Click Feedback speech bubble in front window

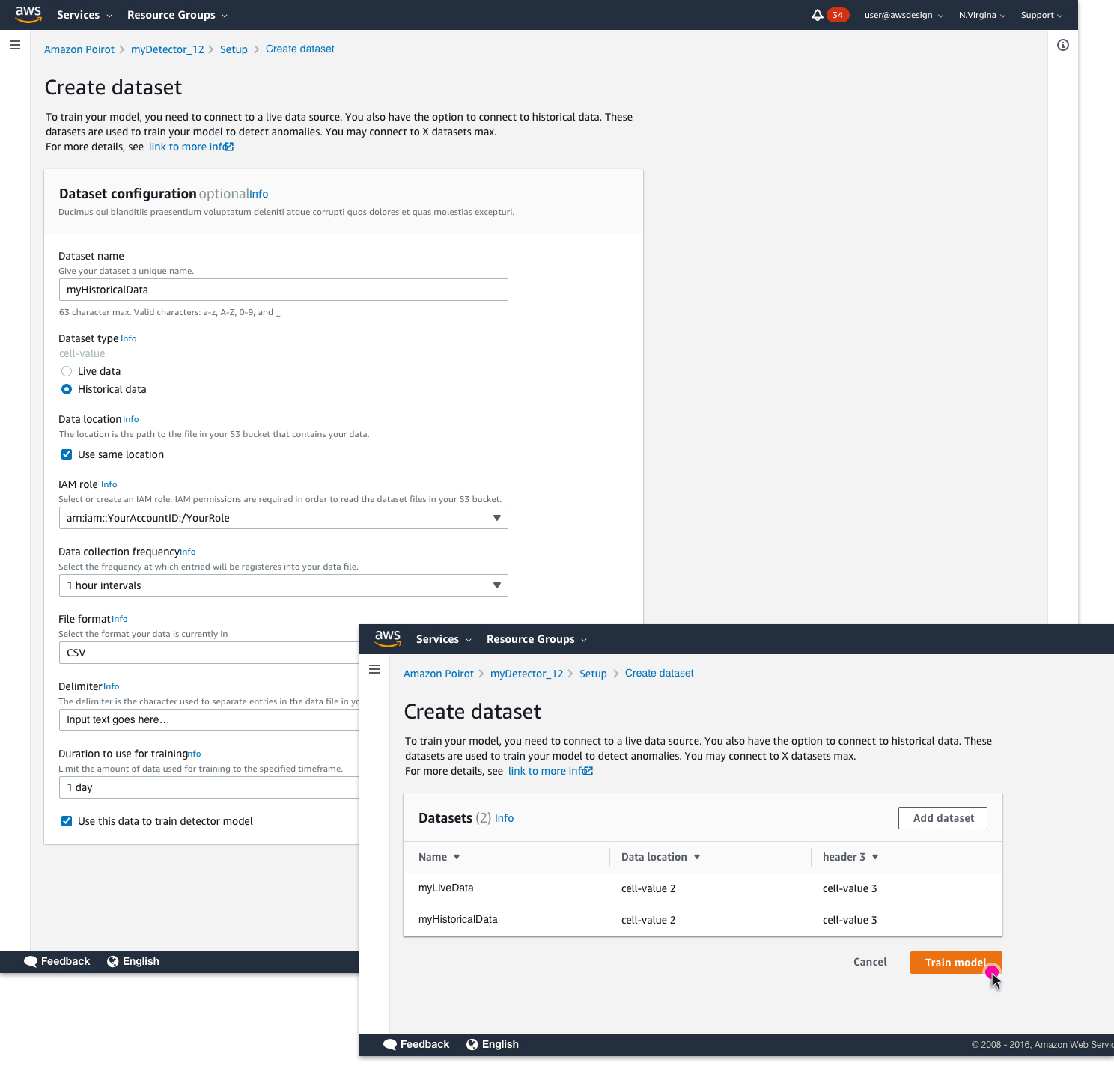tap(390, 1044)
